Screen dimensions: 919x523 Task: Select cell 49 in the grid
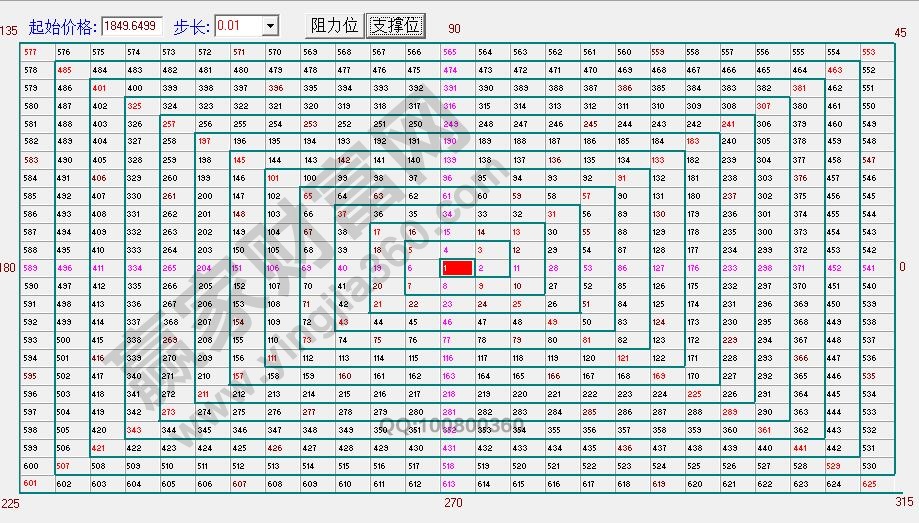pyautogui.click(x=552, y=322)
